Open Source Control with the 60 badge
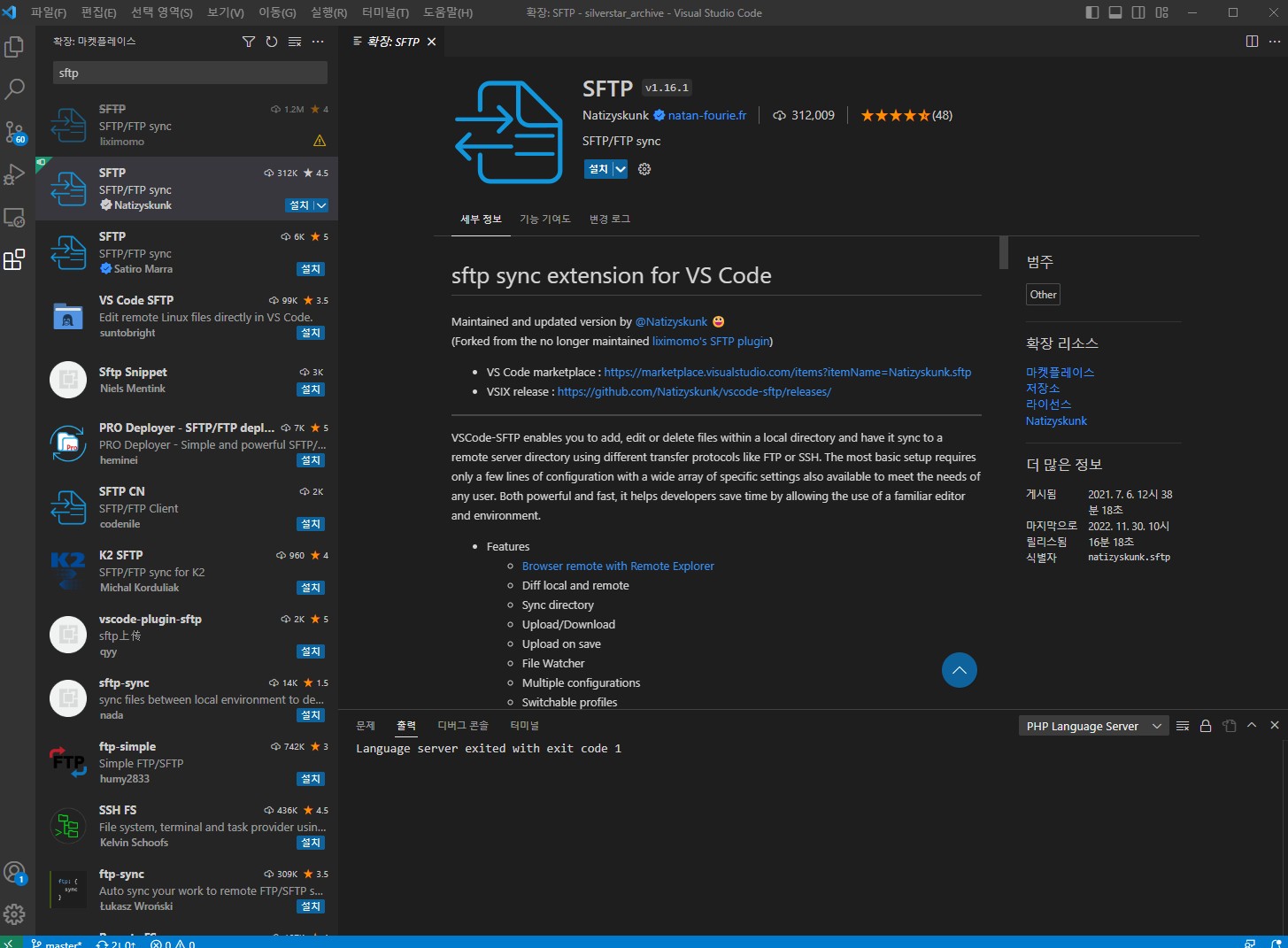1288x948 pixels. point(14,132)
